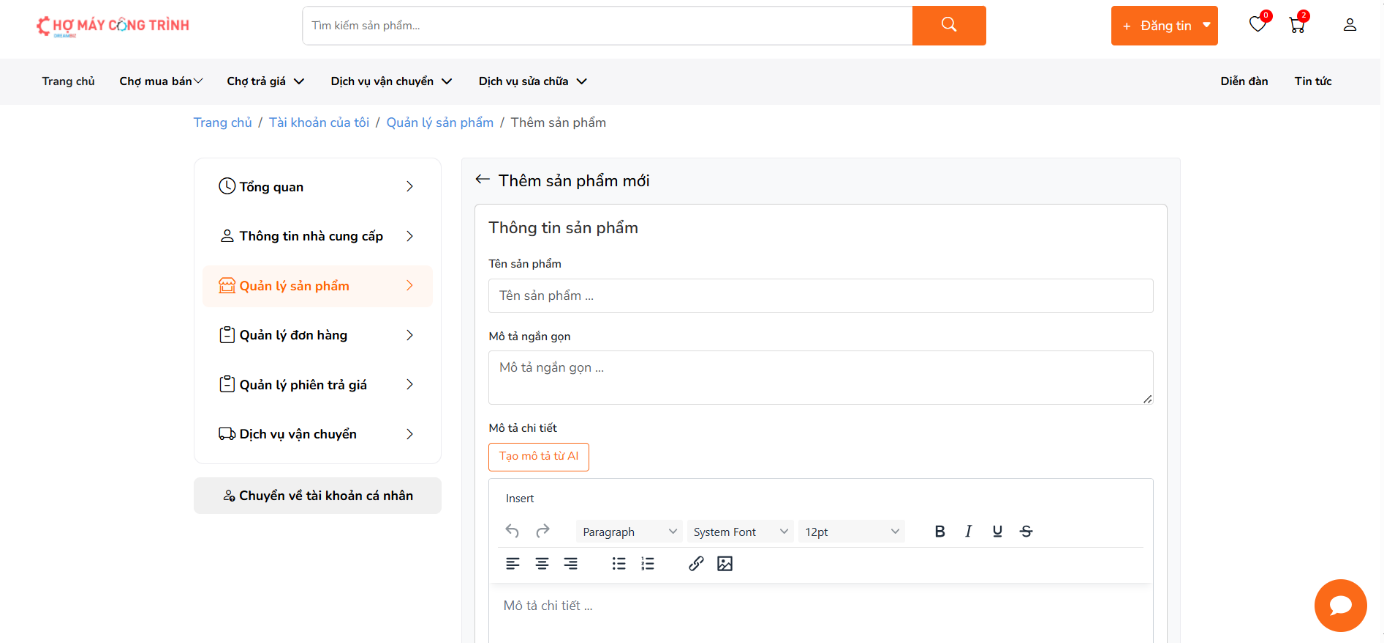Screen dimensions: 1384x643
Task: Toggle bold formatting in editor
Action: coord(939,531)
